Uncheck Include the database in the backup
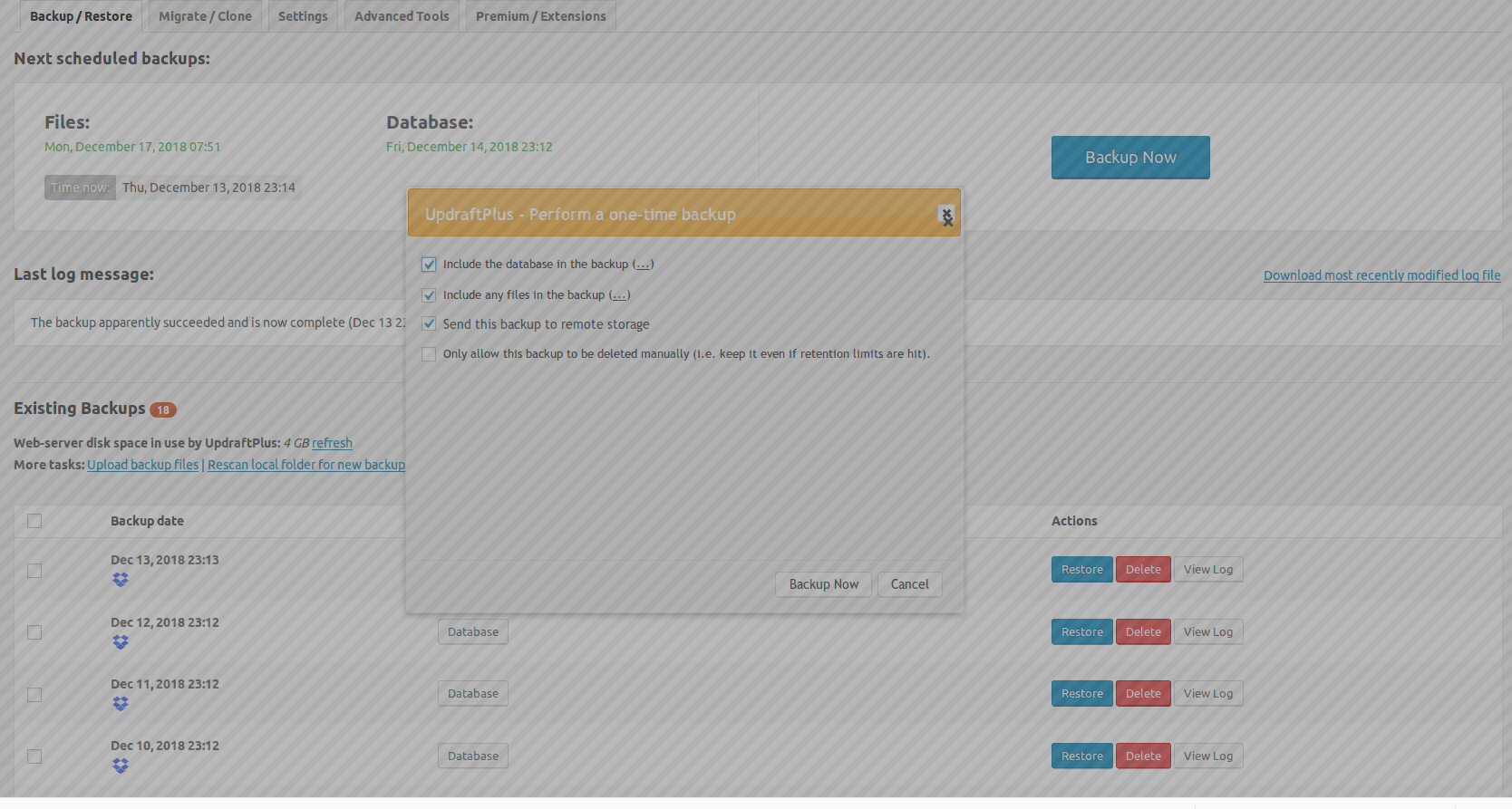1512x809 pixels. (x=429, y=265)
